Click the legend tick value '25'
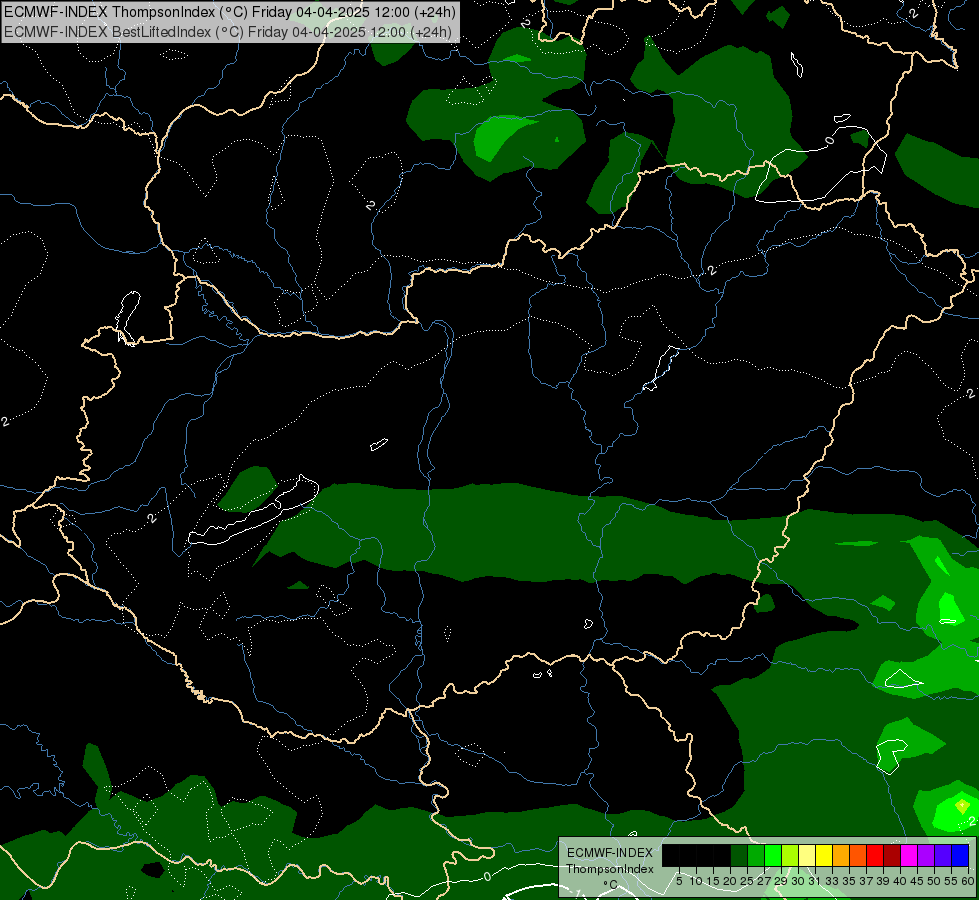The height and width of the screenshot is (900, 979). point(747,881)
